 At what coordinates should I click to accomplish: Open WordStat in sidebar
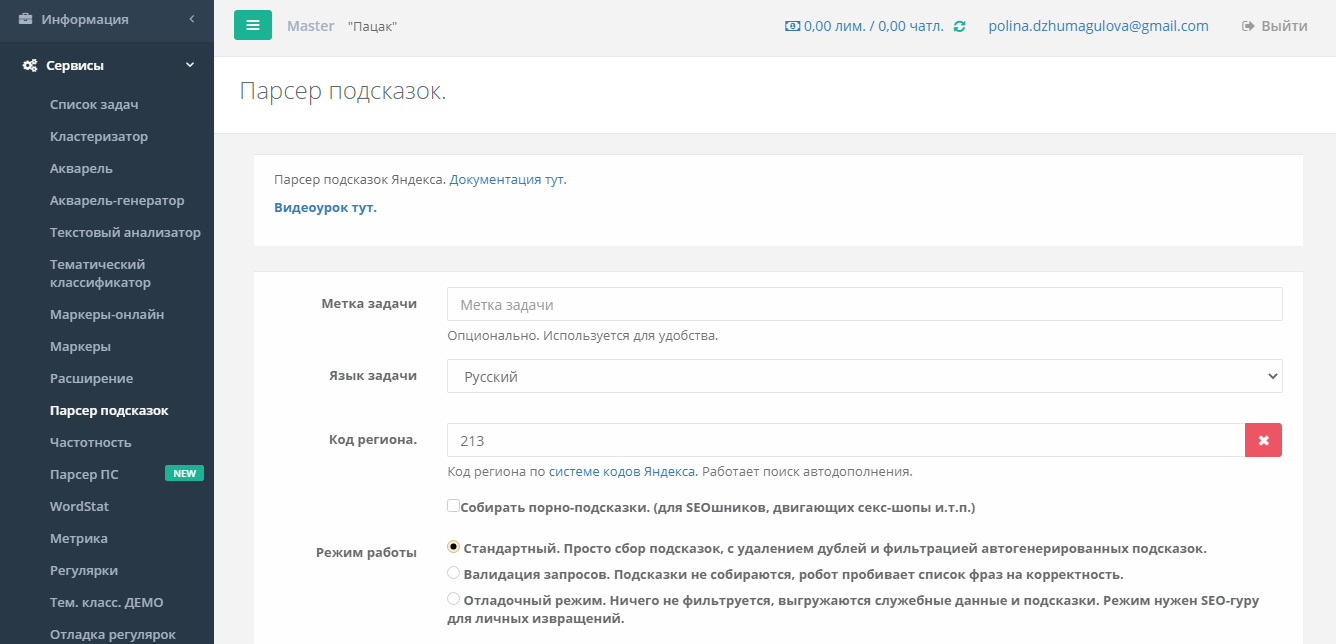pyautogui.click(x=79, y=507)
